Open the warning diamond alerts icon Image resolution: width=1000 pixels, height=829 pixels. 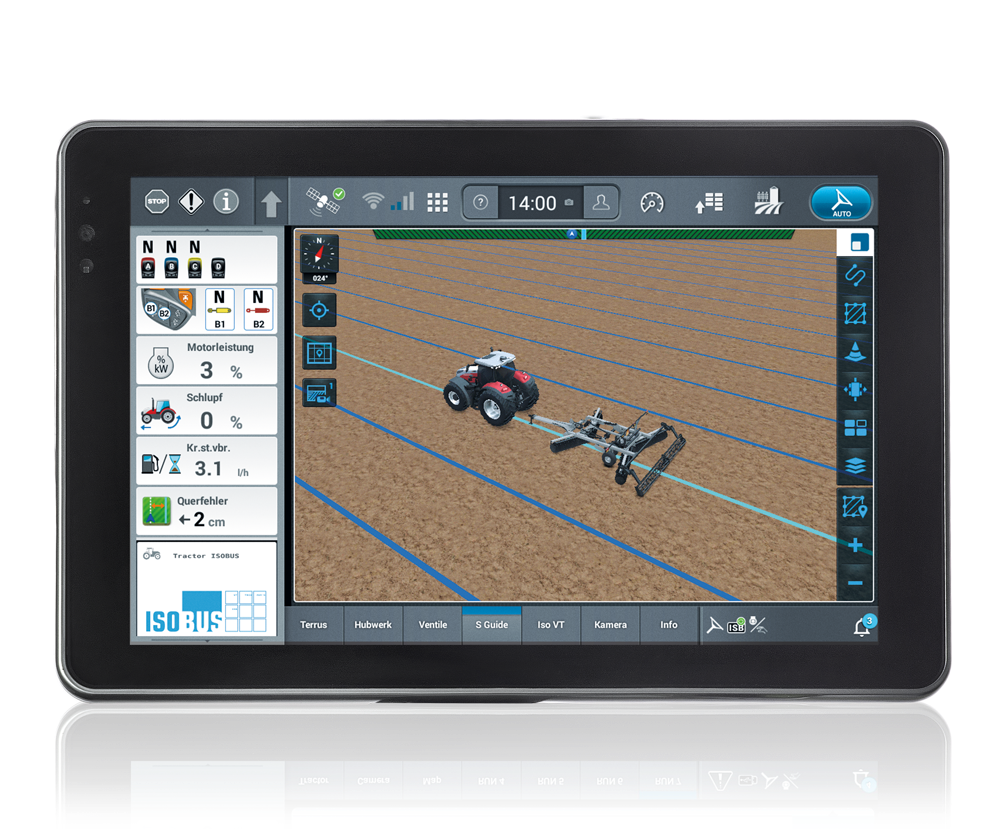(191, 202)
